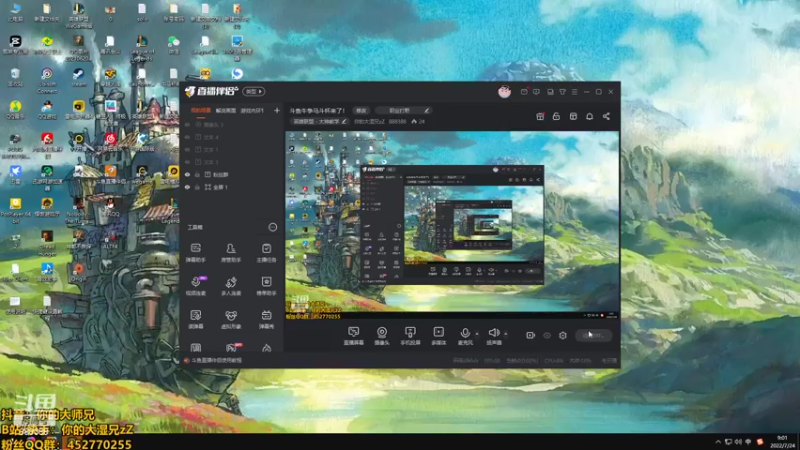Open the mode pill next to the logo
Image resolution: width=800 pixels, height=450 pixels.
click(x=254, y=91)
